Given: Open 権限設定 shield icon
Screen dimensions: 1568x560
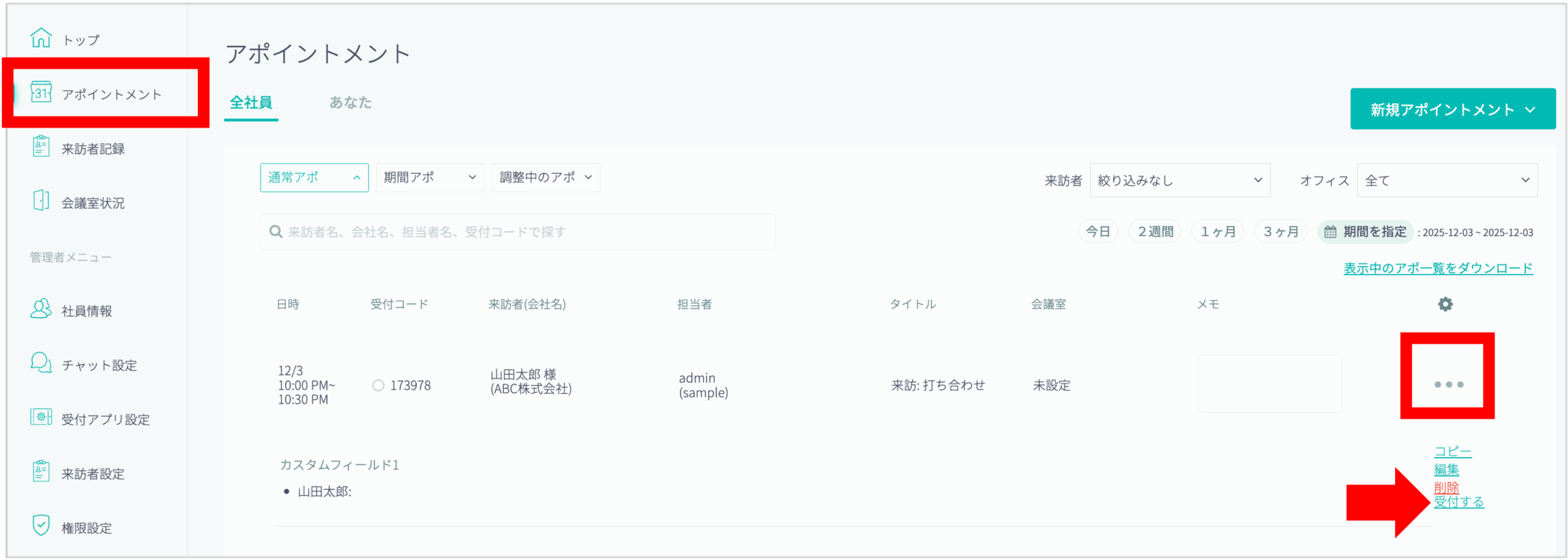Looking at the screenshot, I should tap(41, 526).
